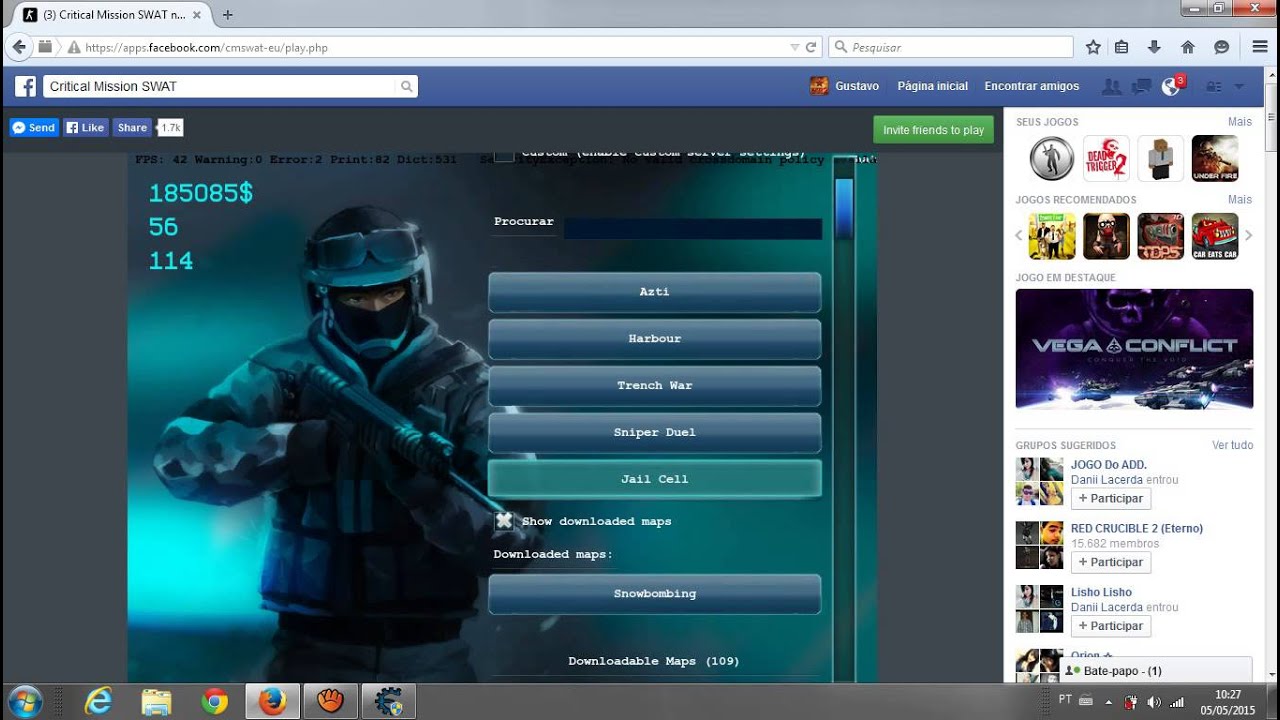Open Mais link next to Seus Jogos
1280x720 pixels.
[x=1240, y=122]
